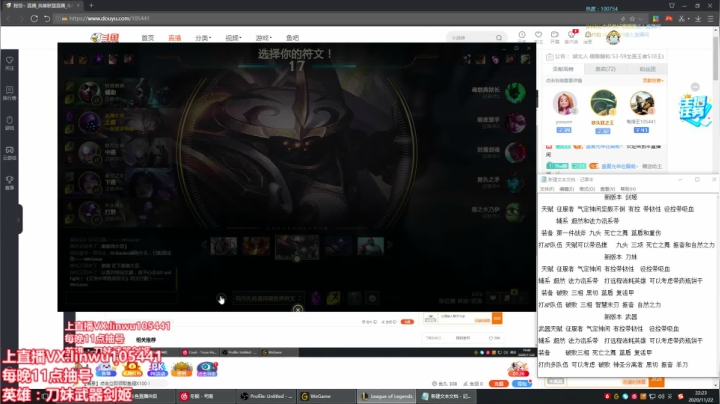Expand 分类 dropdown in navigation
Screen dimensions: 720x404
(203, 38)
